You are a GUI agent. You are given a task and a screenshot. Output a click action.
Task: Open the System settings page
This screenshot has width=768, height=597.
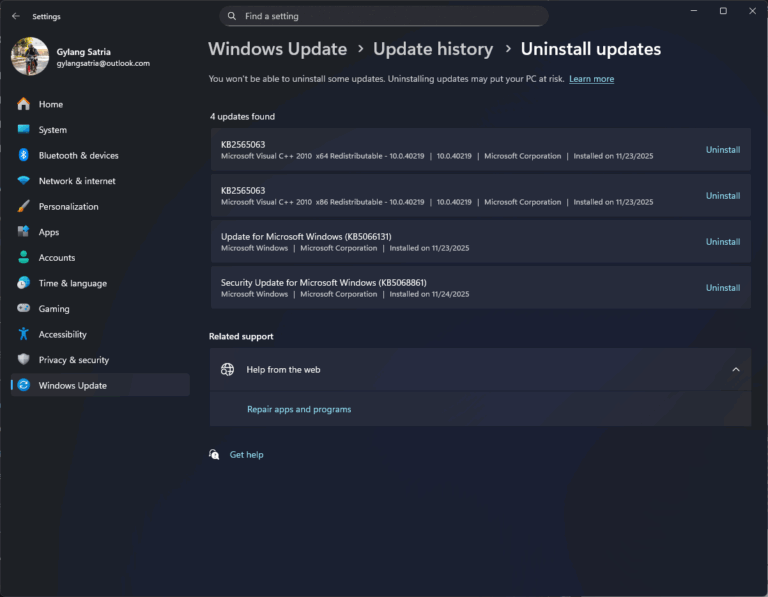(52, 130)
